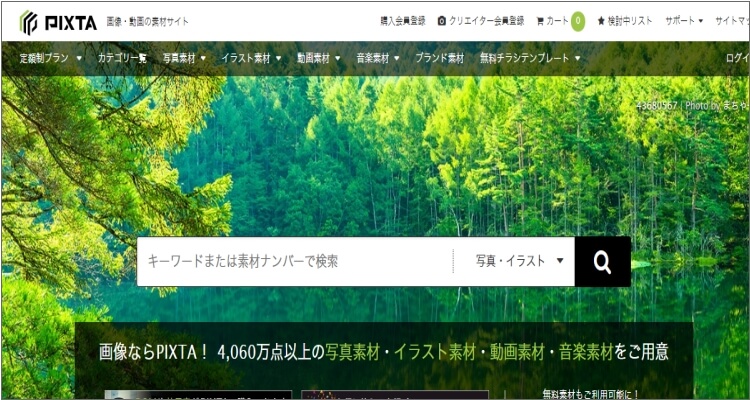Click the magnifier search button
Image resolution: width=750 pixels, height=400 pixels.
point(602,262)
